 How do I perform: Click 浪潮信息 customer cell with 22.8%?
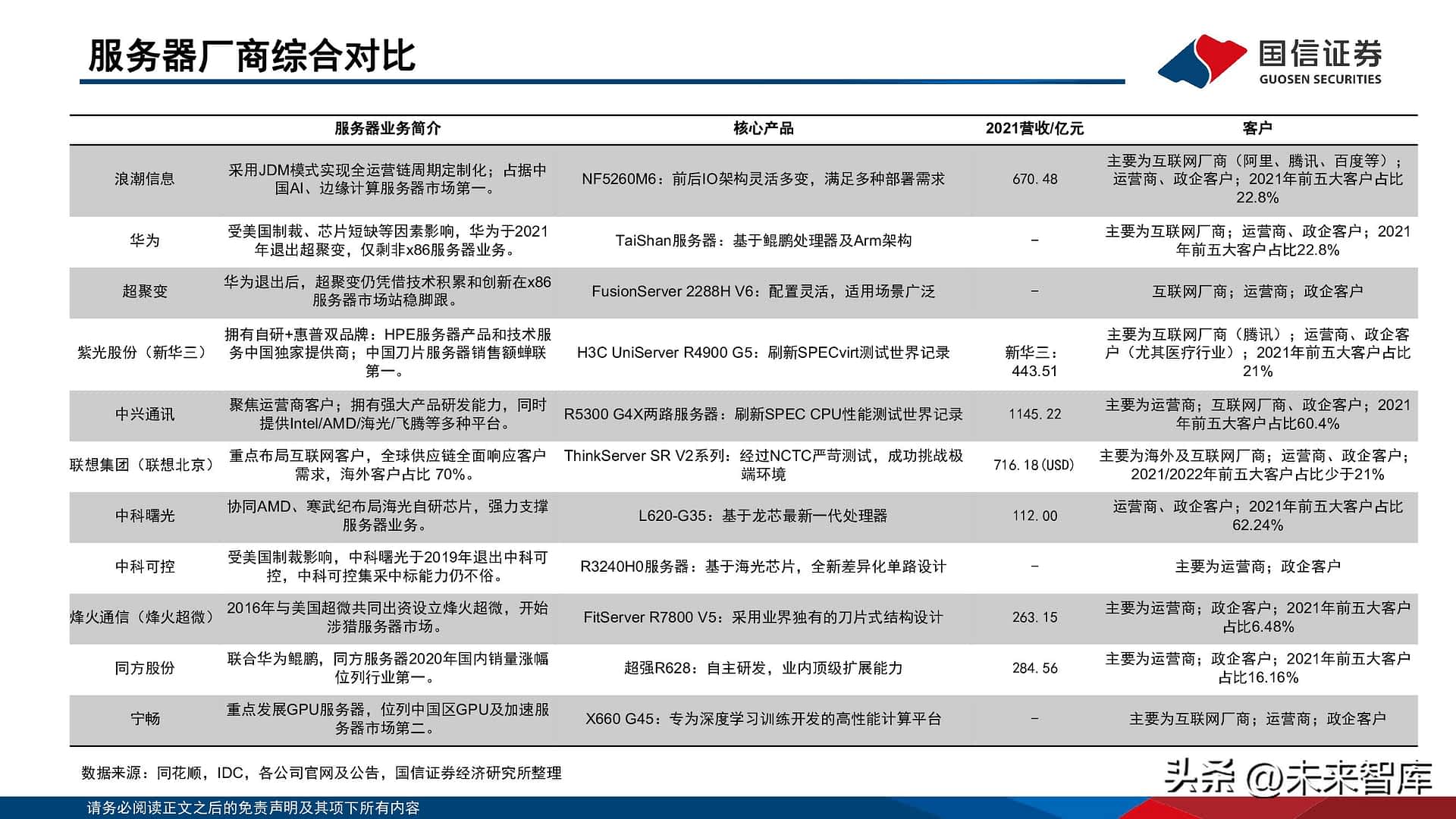tap(1257, 179)
